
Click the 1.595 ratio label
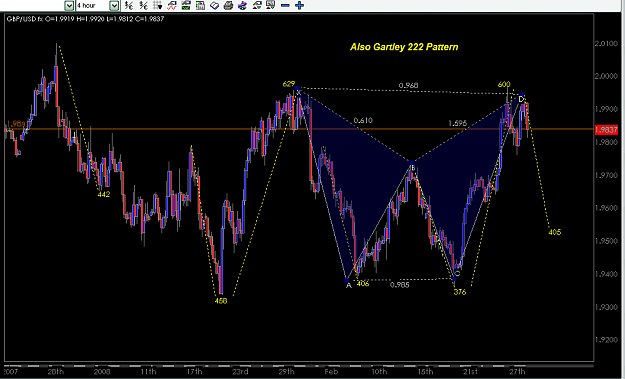click(457, 123)
